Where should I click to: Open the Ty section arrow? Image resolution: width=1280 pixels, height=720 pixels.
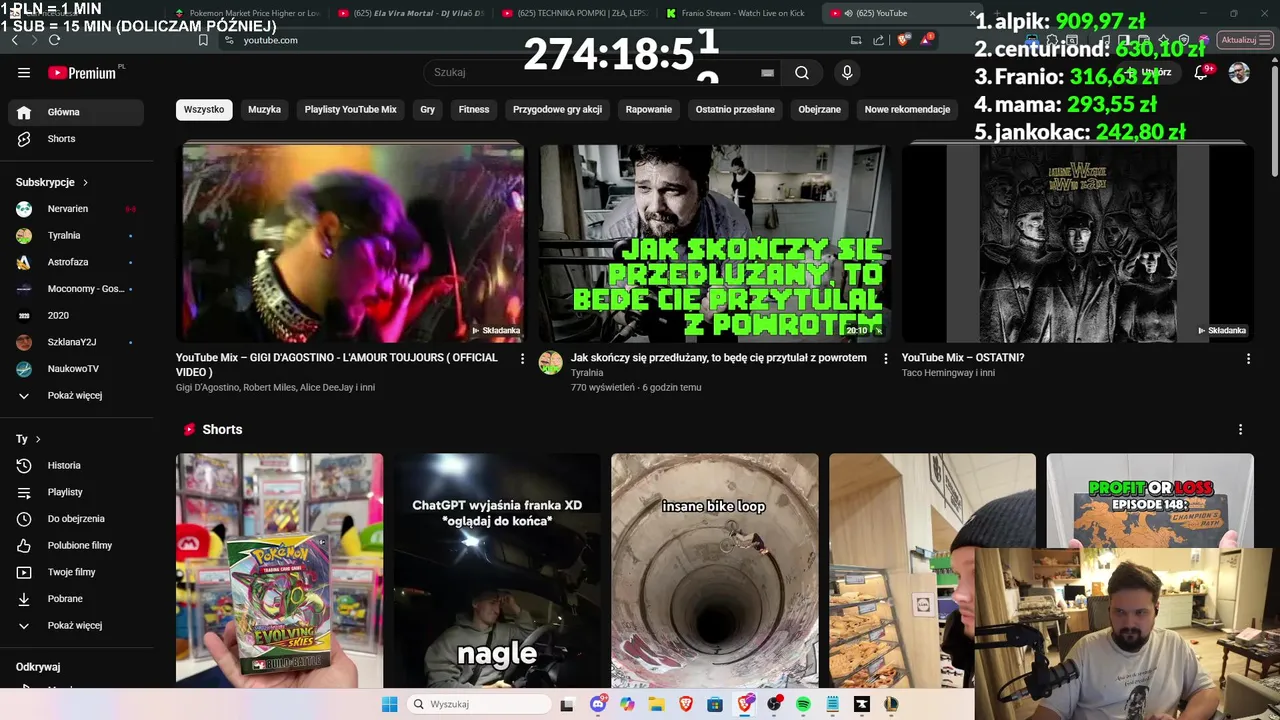(x=38, y=439)
